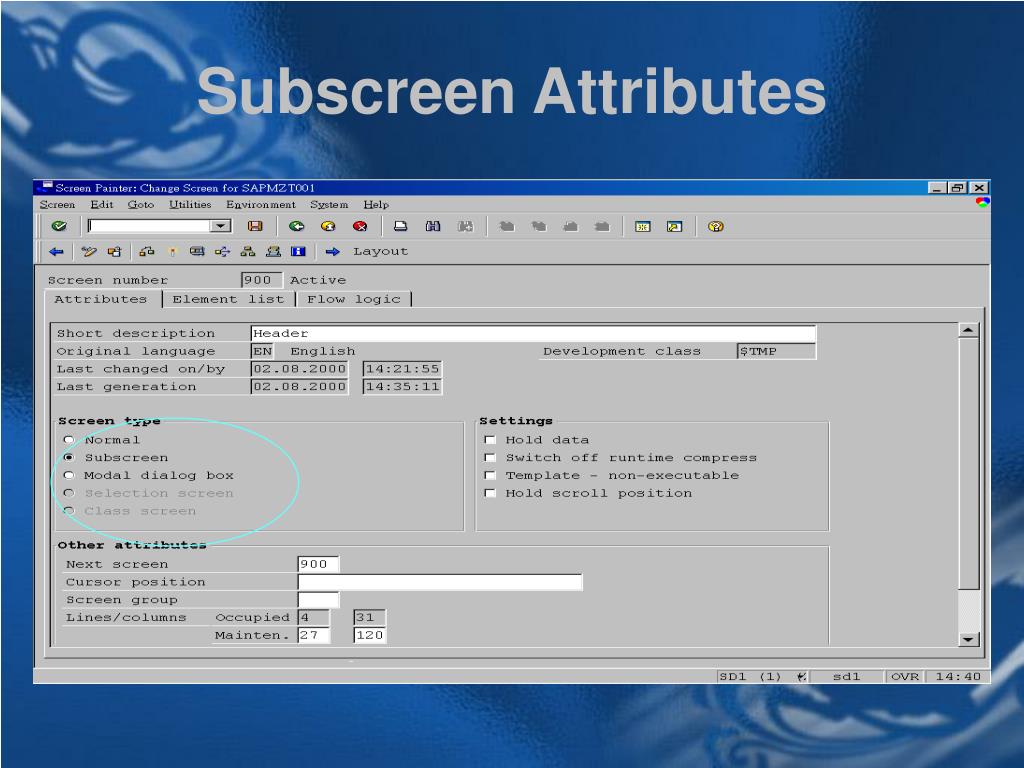
Task: Switch to the Element list tab
Action: pyautogui.click(x=228, y=299)
